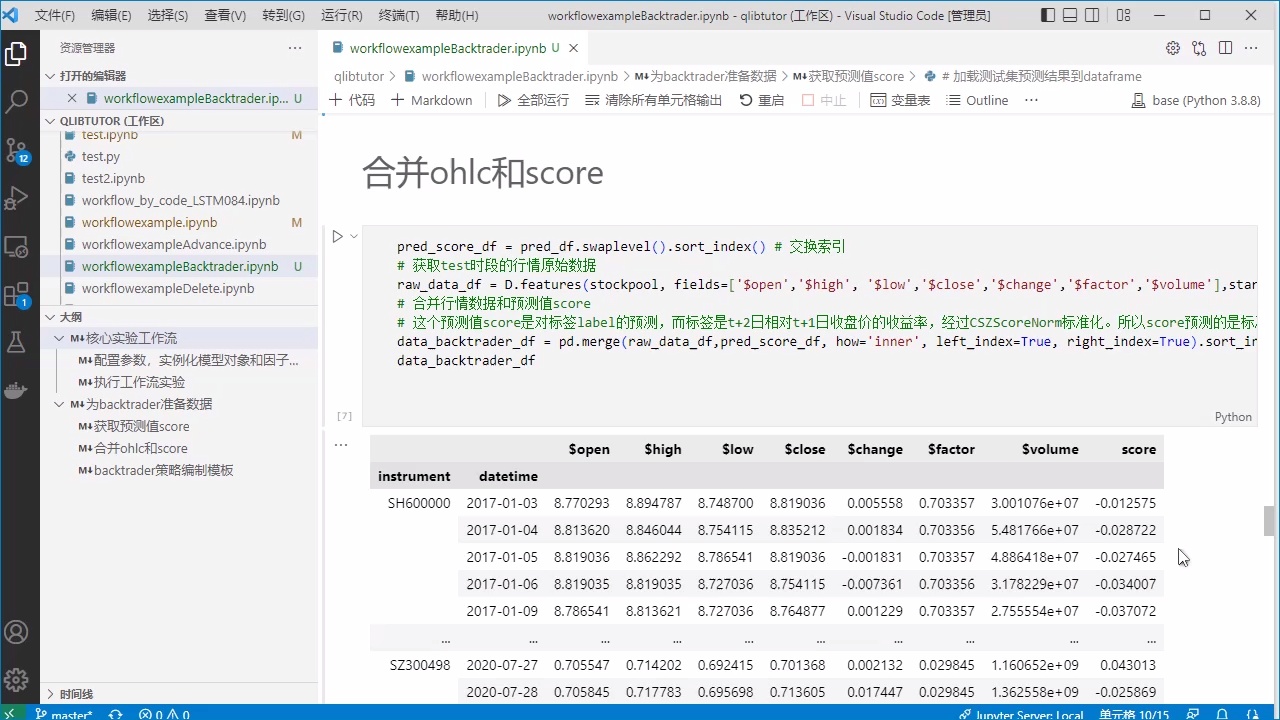Image resolution: width=1280 pixels, height=720 pixels.
Task: Run the notebook cell with play icon
Action: pyautogui.click(x=337, y=237)
